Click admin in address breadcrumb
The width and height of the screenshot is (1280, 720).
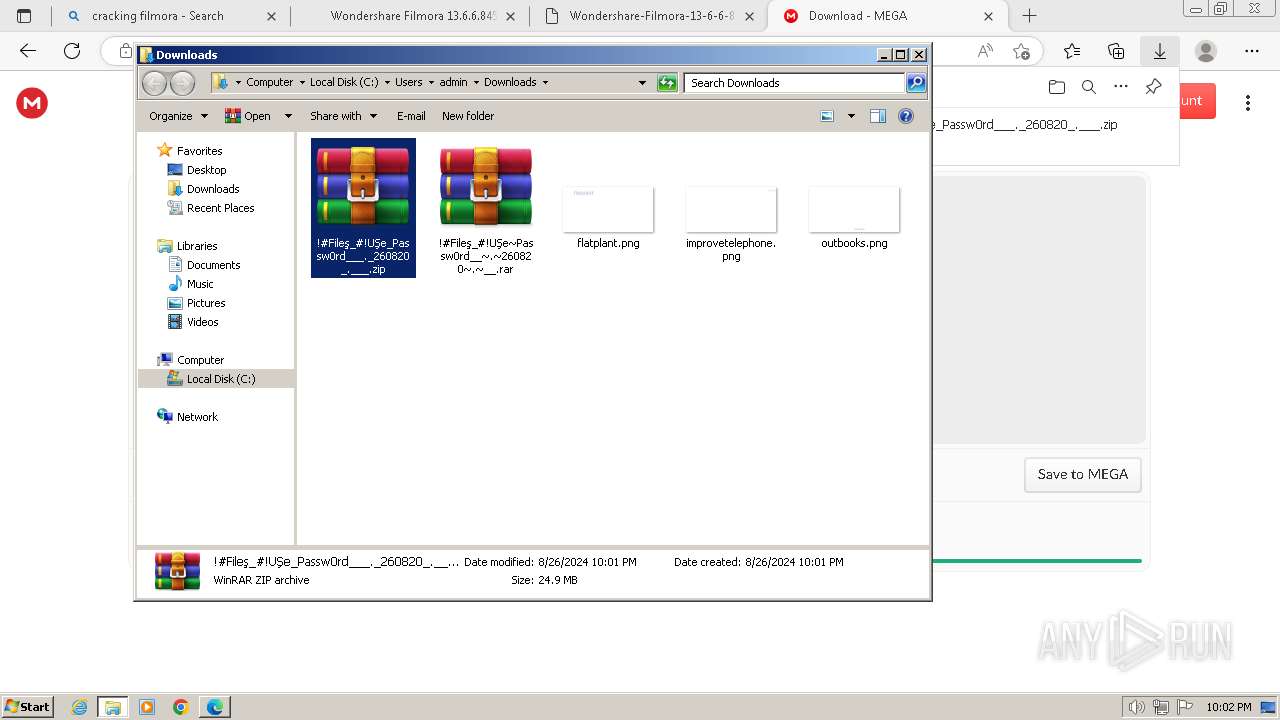tap(453, 83)
